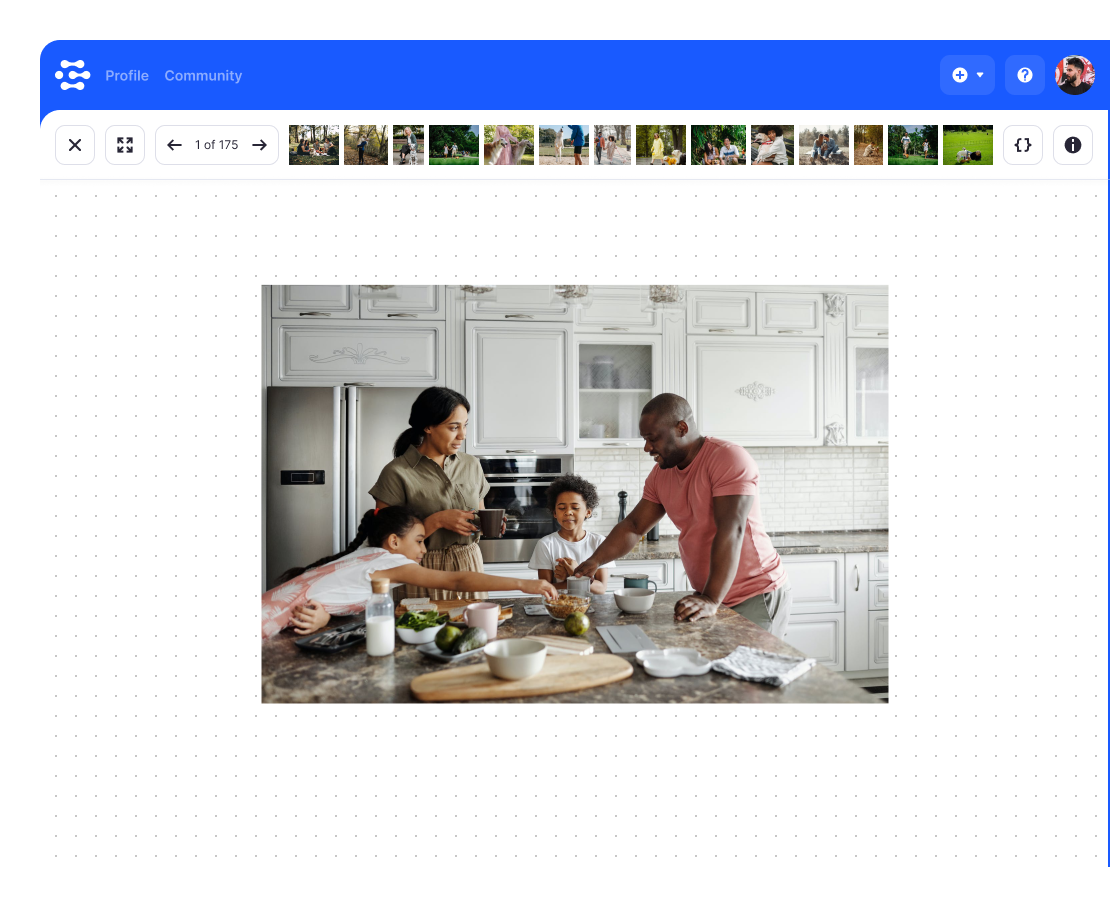The width and height of the screenshot is (1110, 907).
Task: Open the user avatar menu
Action: coord(1075,75)
